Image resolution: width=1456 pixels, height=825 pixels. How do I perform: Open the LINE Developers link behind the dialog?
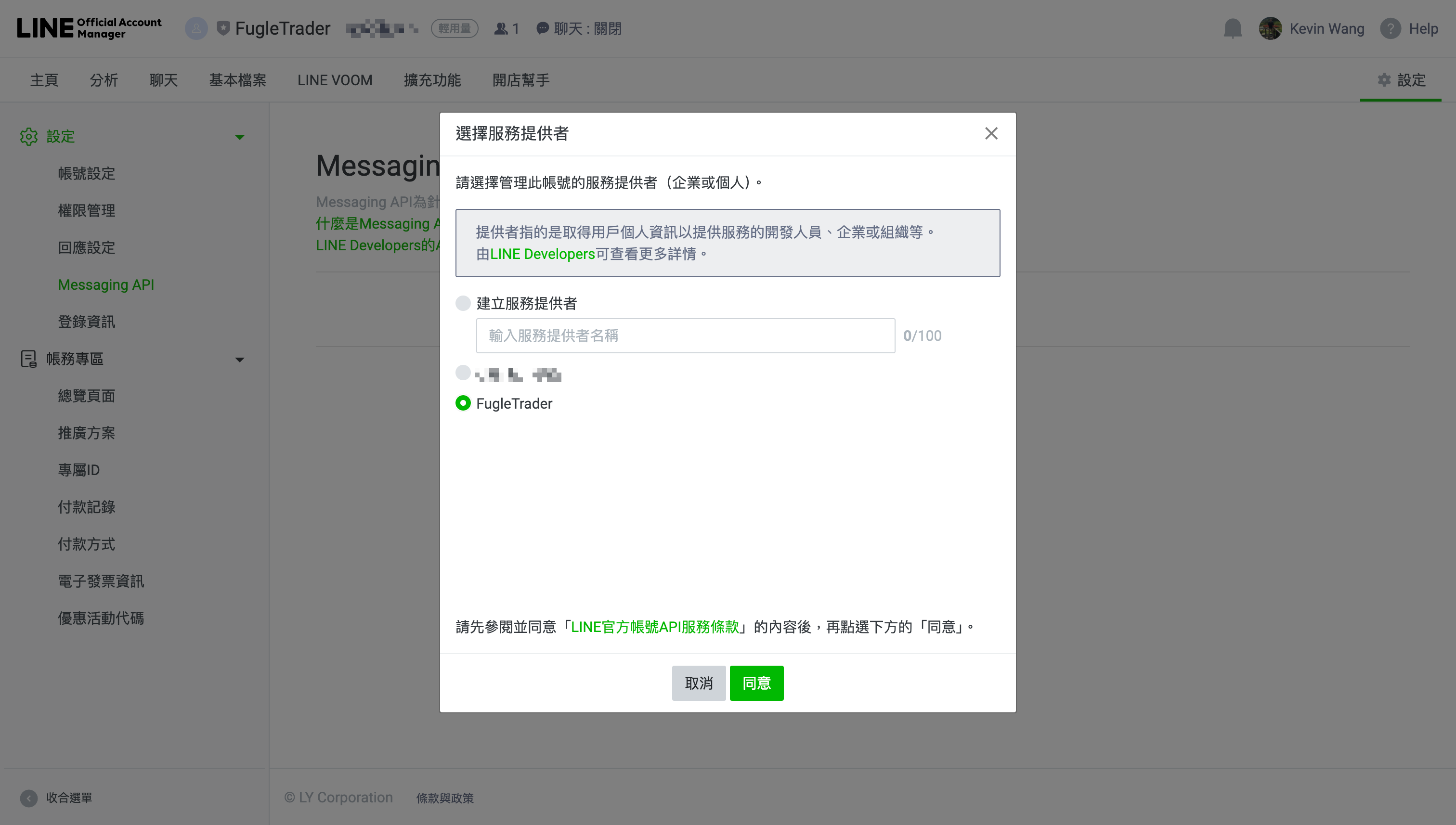378,245
